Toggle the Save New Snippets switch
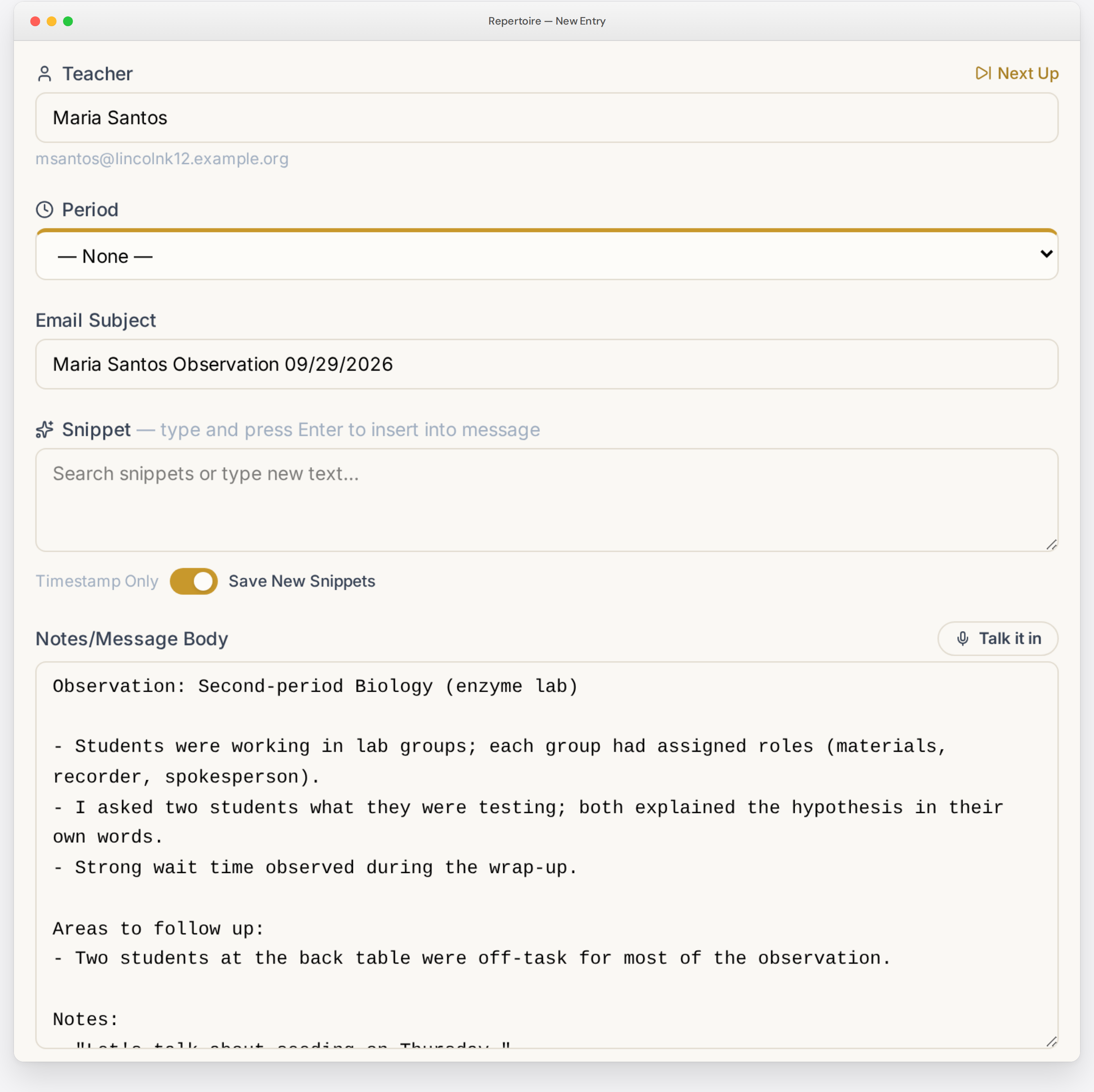 pos(194,581)
